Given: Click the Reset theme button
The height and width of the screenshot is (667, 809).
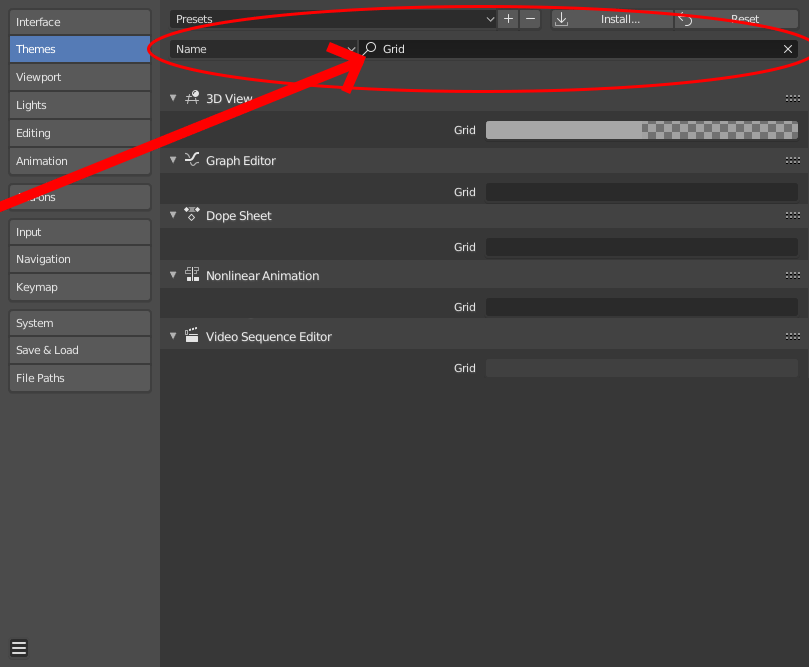Looking at the screenshot, I should point(737,19).
